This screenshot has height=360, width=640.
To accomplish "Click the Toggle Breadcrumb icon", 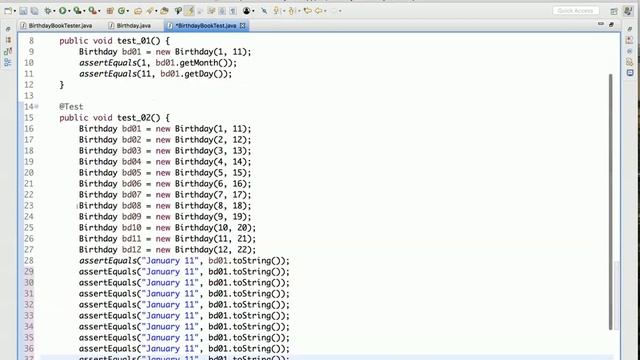I will [x=178, y=11].
